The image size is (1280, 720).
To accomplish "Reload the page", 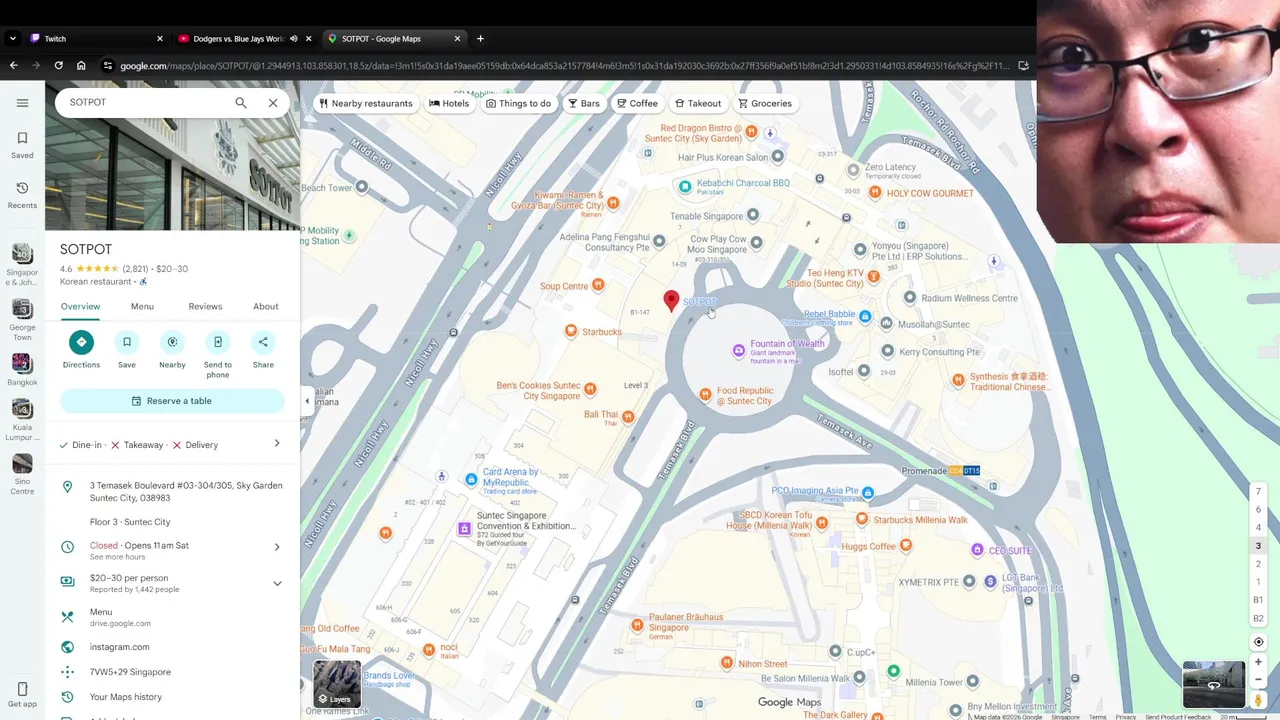I will coord(58,66).
